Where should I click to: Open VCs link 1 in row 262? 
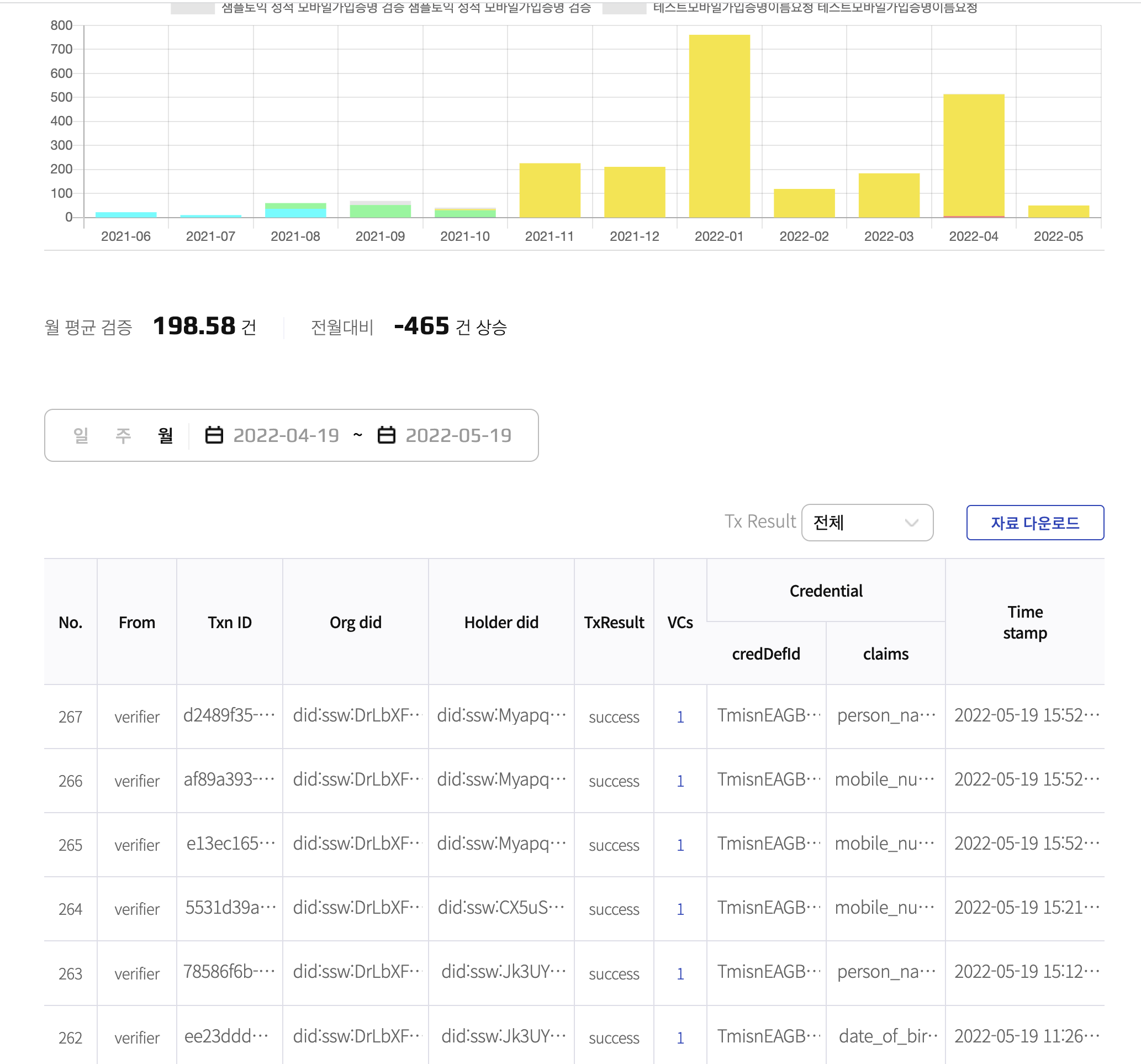[x=680, y=1037]
